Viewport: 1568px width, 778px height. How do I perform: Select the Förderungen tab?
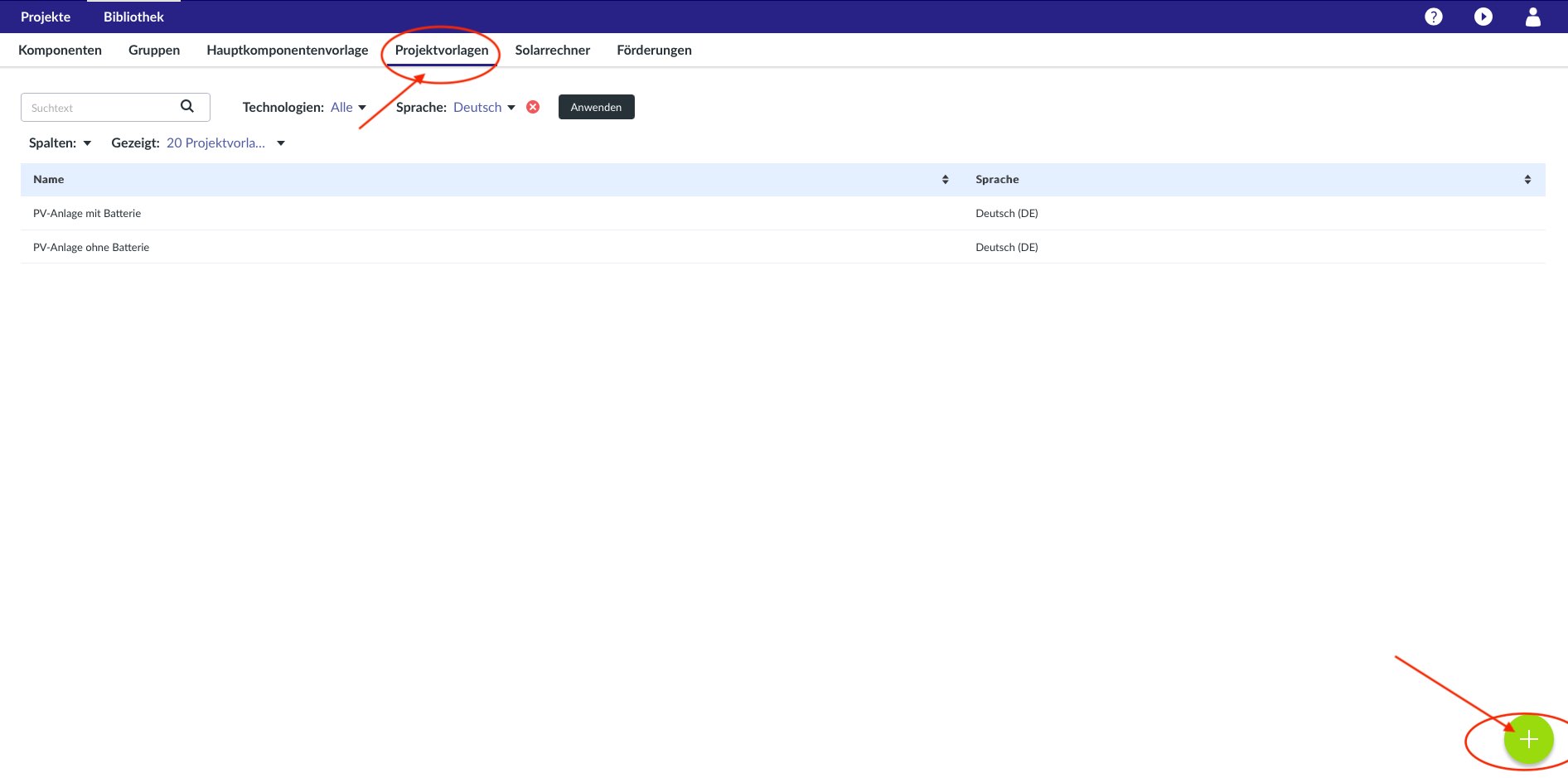click(x=654, y=50)
